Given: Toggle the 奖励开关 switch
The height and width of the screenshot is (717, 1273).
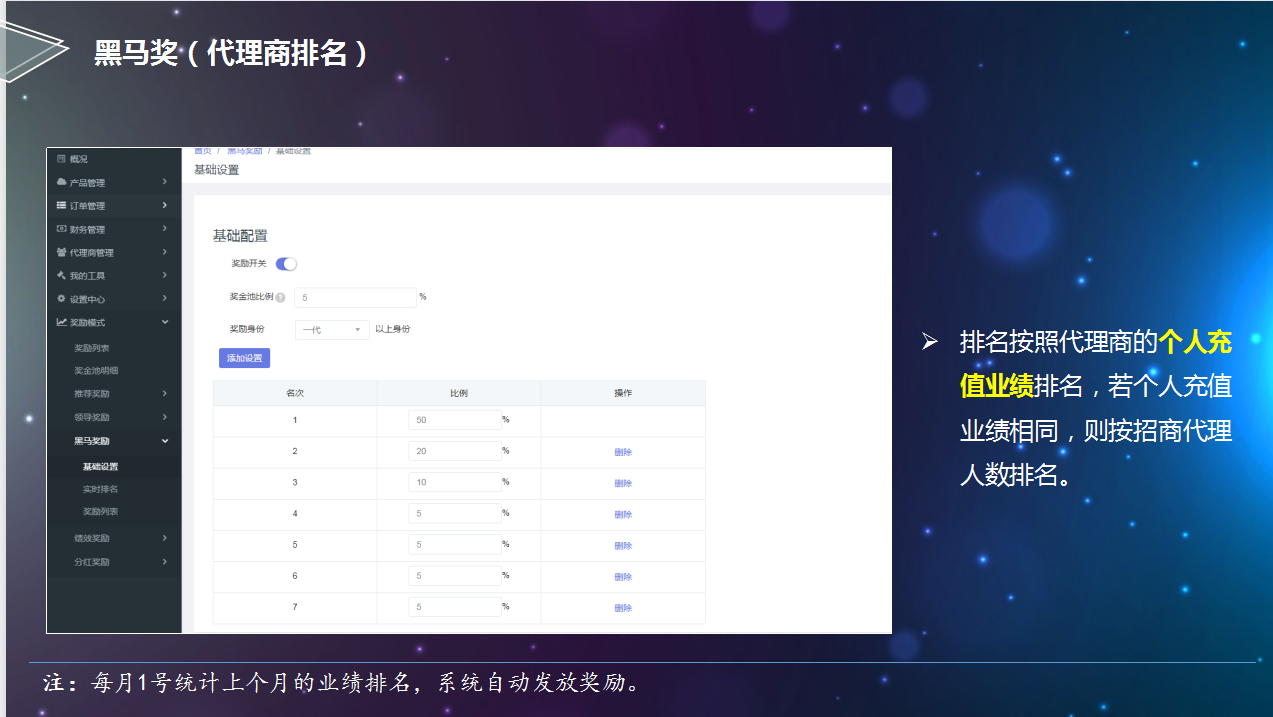Looking at the screenshot, I should (x=287, y=264).
